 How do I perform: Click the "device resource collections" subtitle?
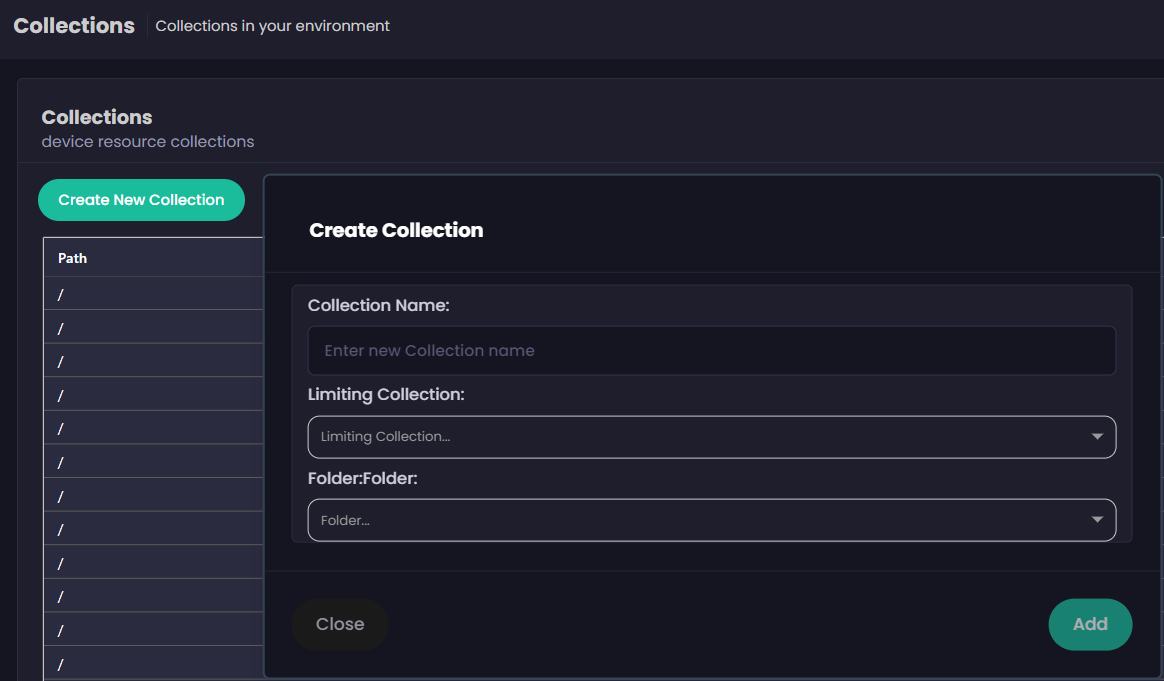click(148, 142)
